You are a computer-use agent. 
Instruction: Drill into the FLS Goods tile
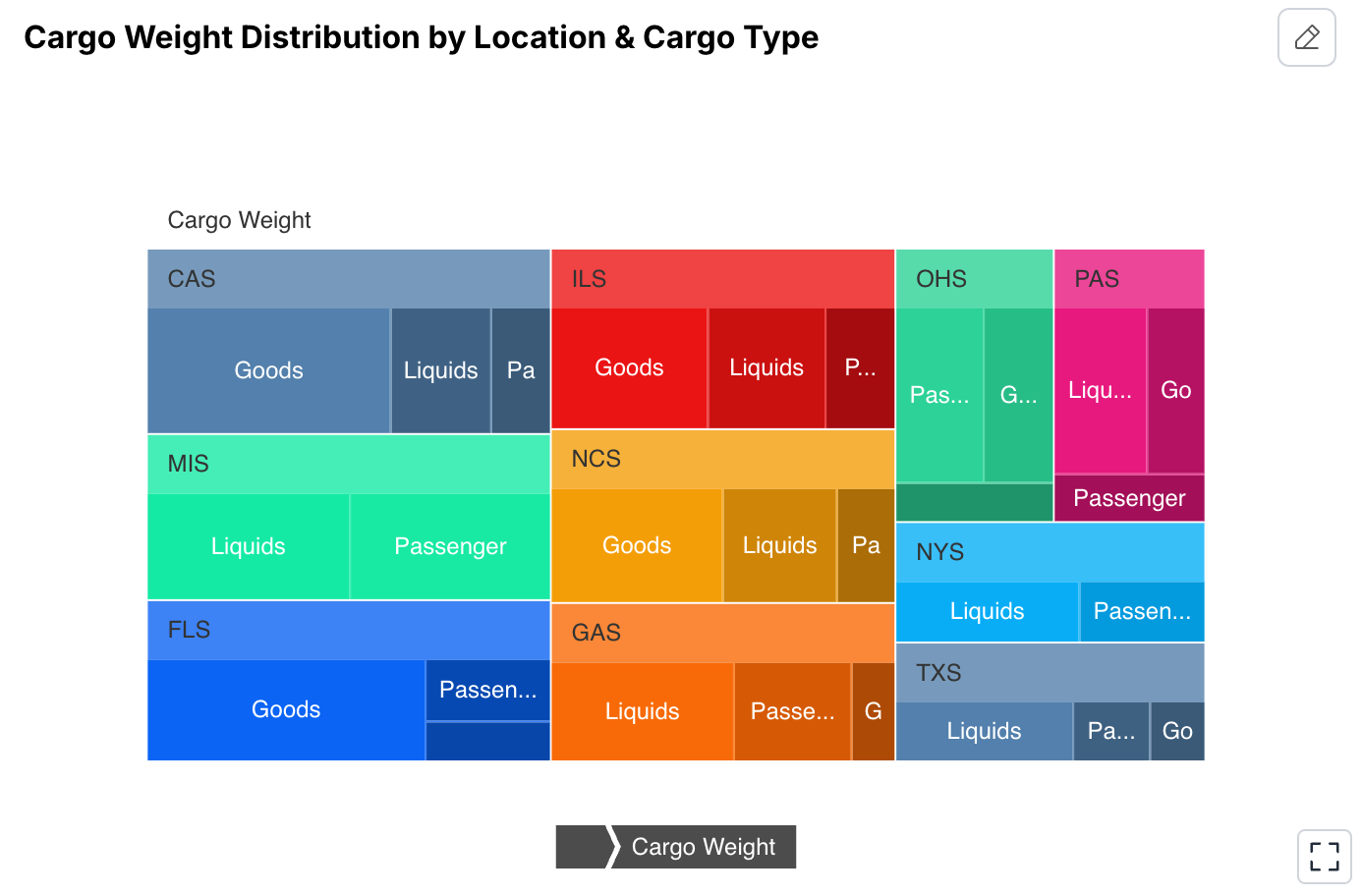point(286,709)
